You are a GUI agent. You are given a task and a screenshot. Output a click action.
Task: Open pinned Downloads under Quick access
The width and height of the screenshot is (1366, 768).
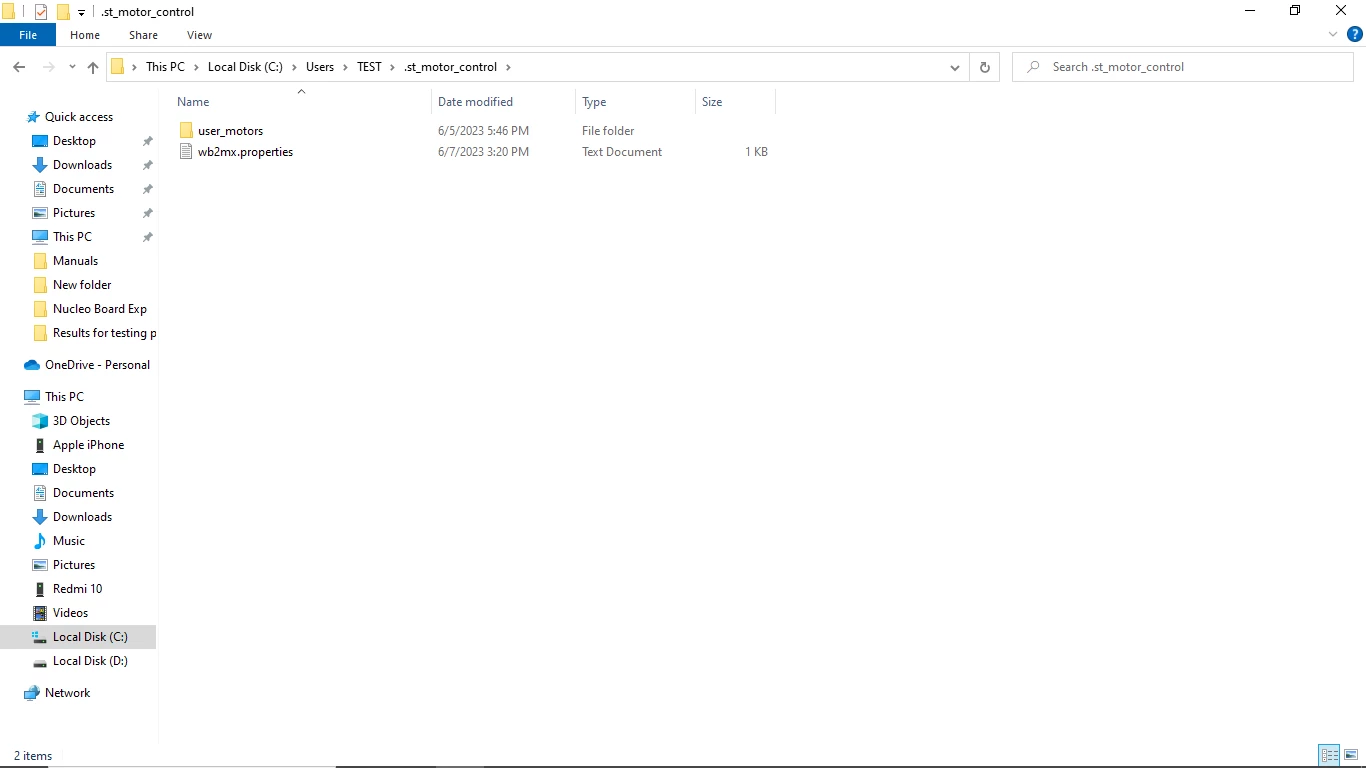(82, 165)
